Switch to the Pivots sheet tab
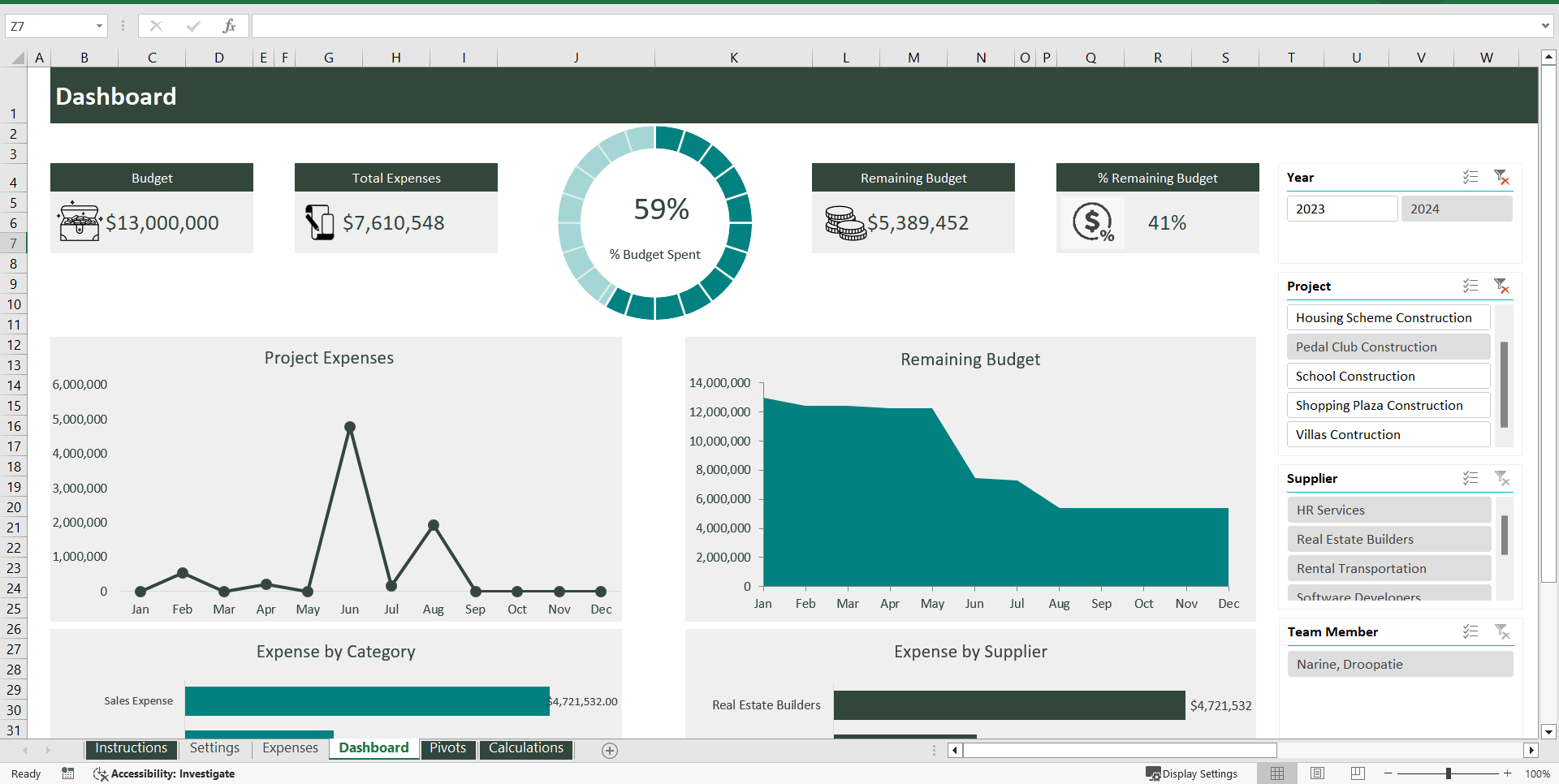The image size is (1559, 784). 447,748
